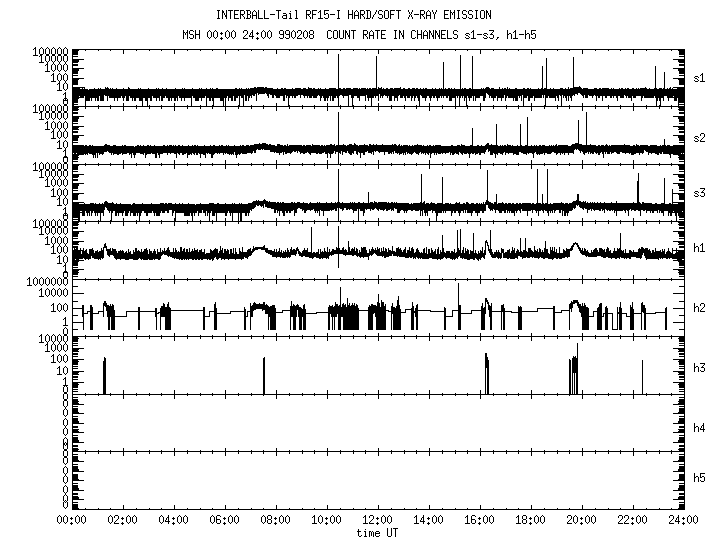Click the h4 channel label

click(x=700, y=428)
